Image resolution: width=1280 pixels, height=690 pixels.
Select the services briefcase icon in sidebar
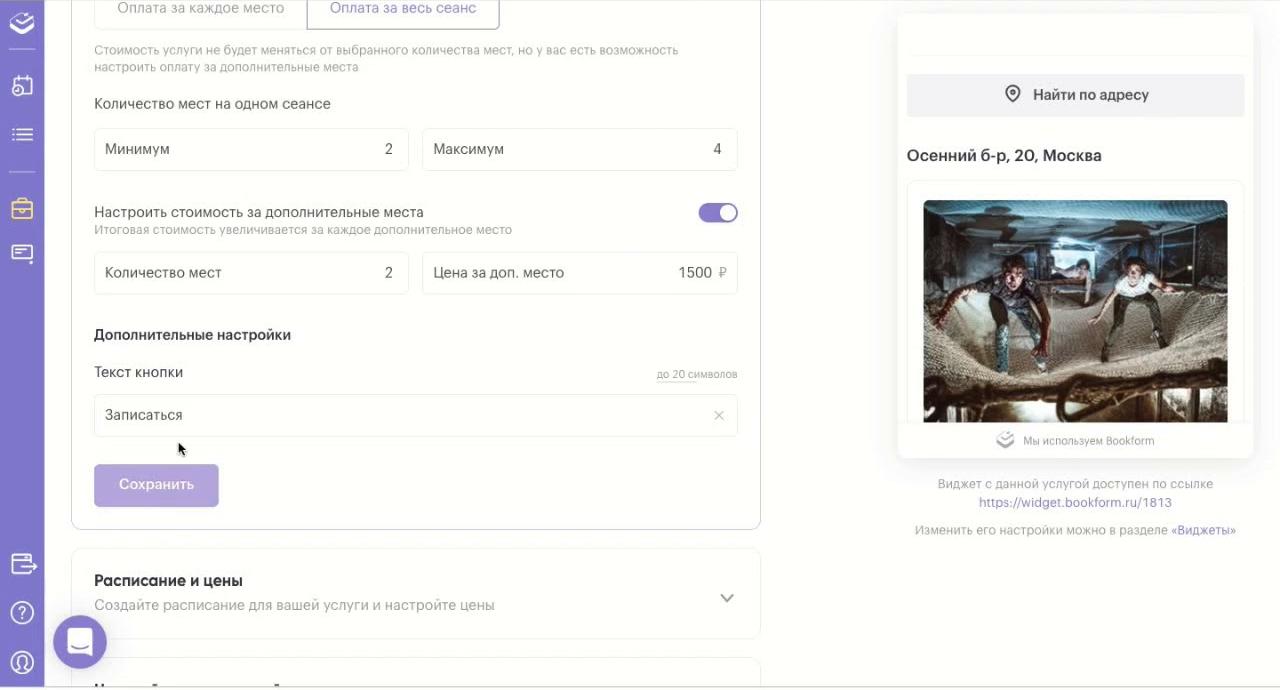pos(22,209)
